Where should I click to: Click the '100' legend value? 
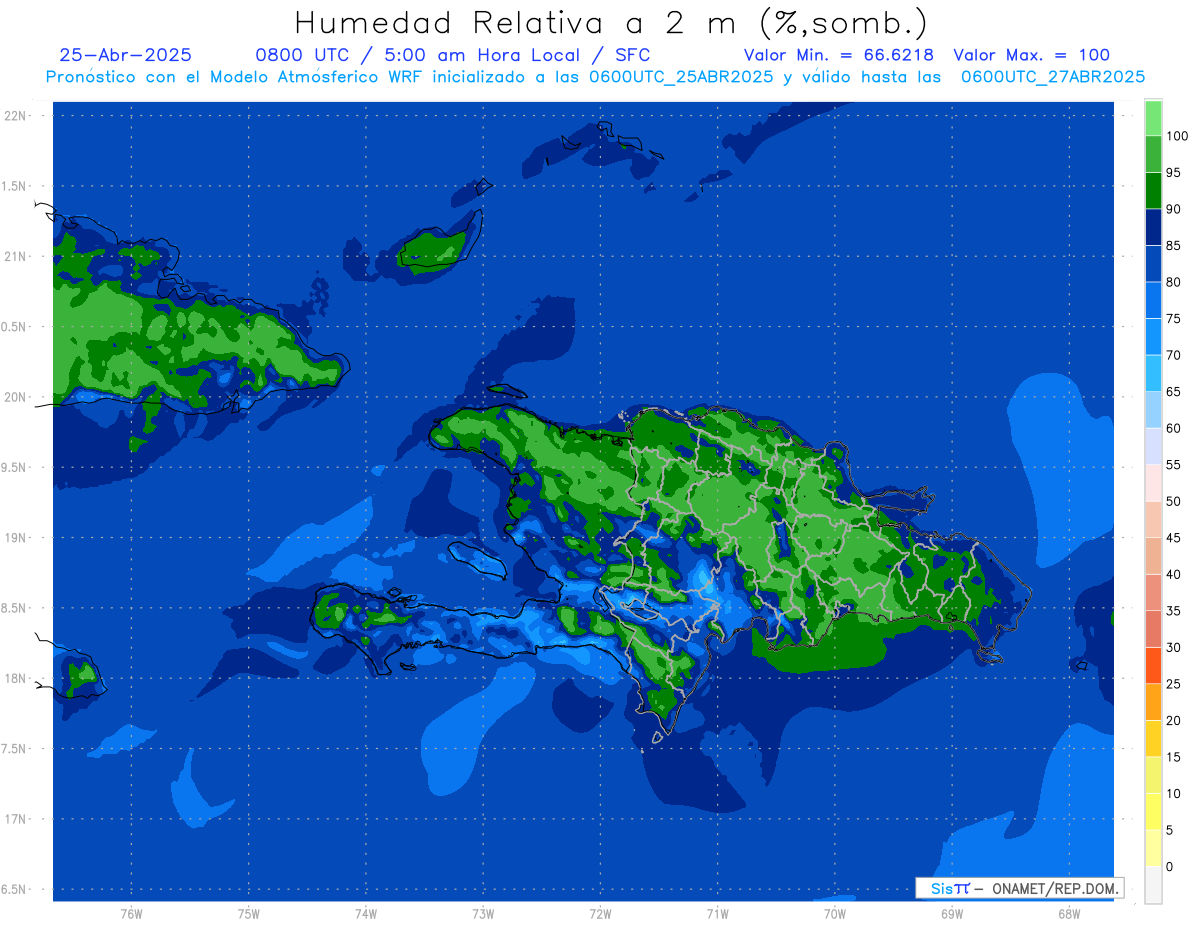click(1176, 136)
